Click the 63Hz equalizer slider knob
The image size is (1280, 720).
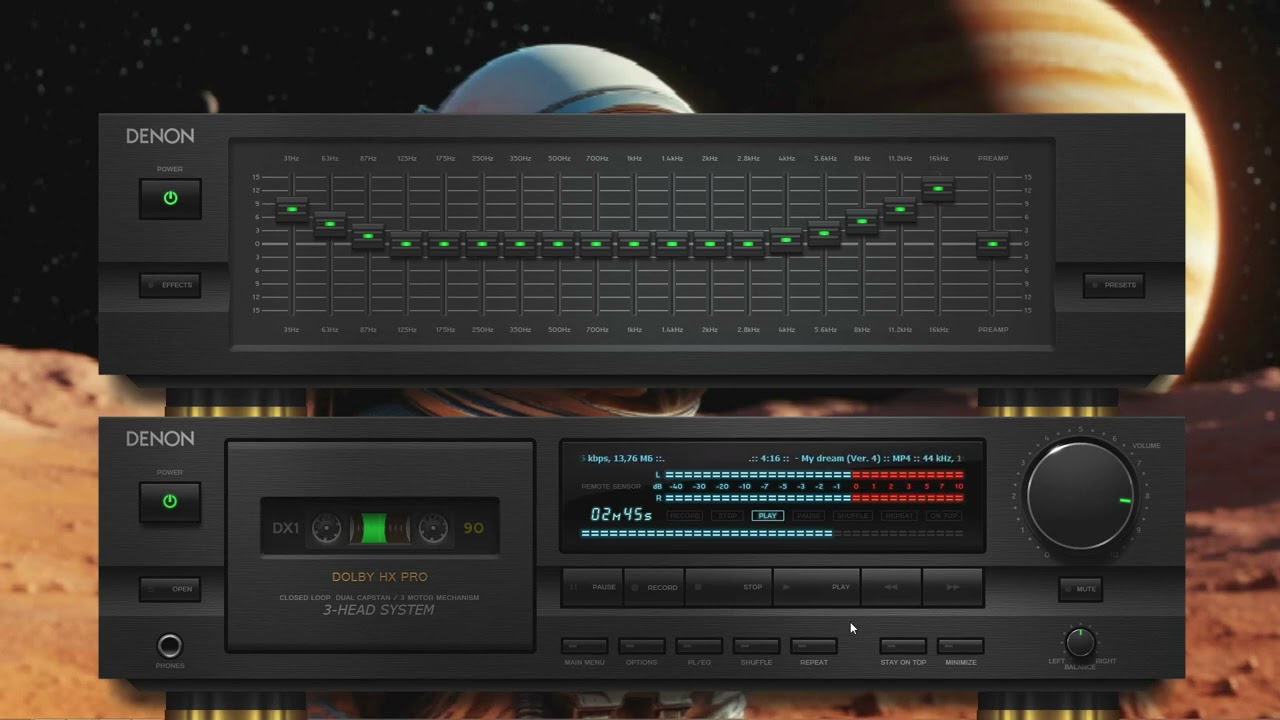pyautogui.click(x=329, y=224)
